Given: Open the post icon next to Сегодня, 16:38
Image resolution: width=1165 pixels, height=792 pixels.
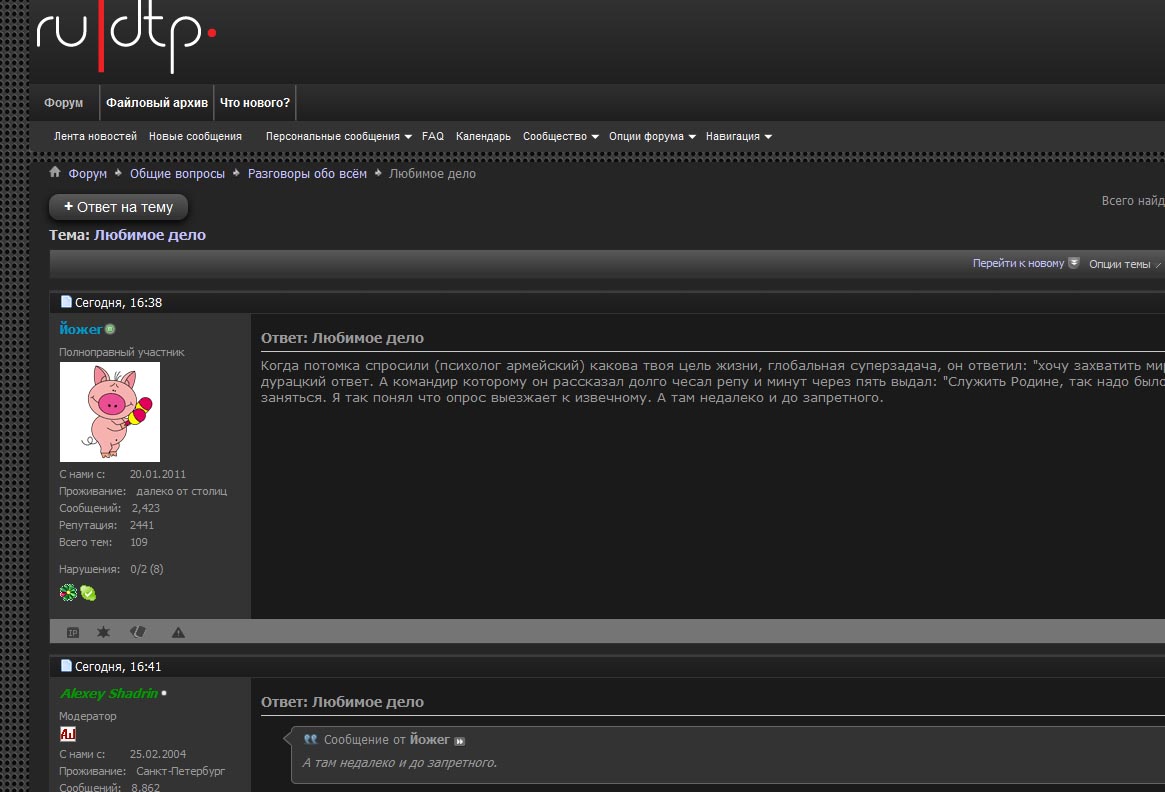Looking at the screenshot, I should click(x=66, y=302).
